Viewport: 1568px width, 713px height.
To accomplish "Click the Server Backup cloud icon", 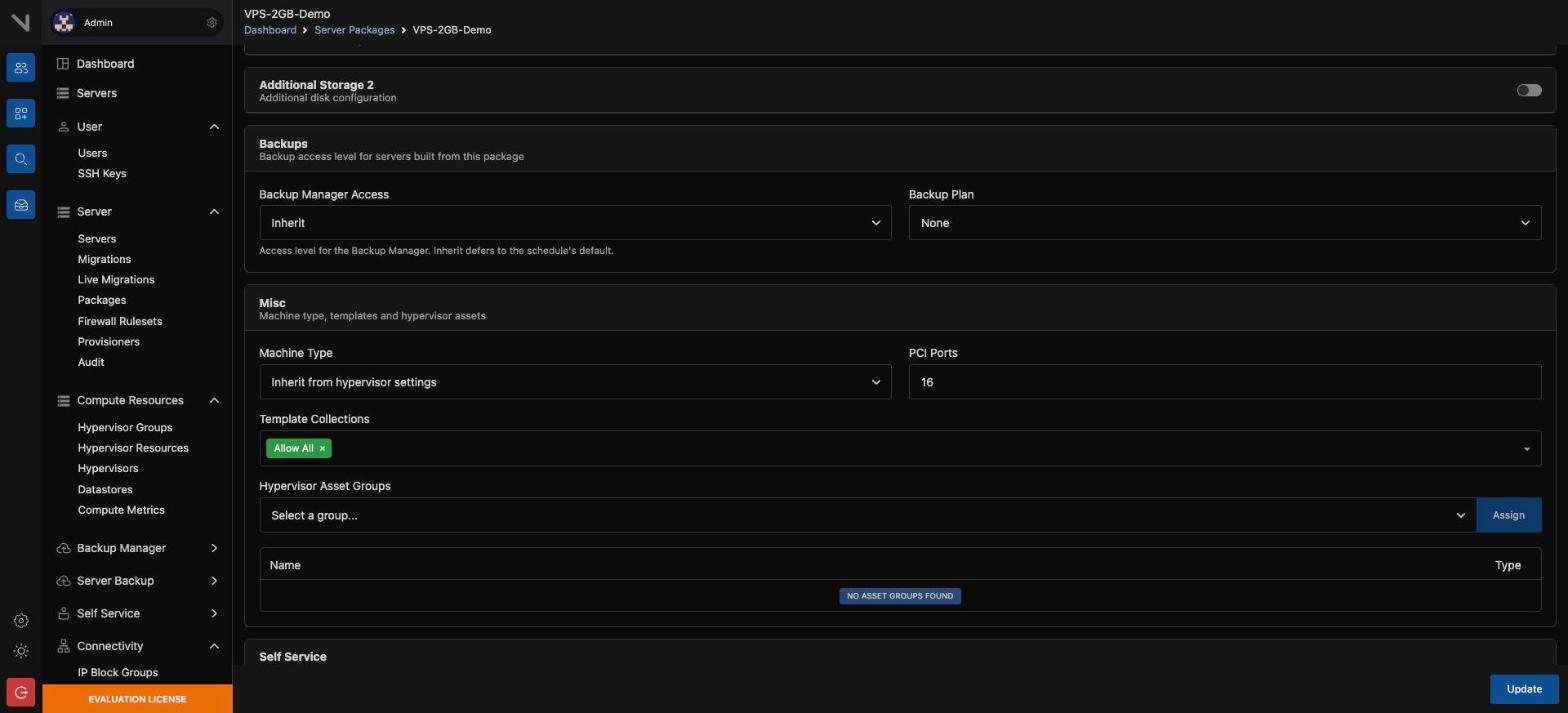I will pos(63,581).
